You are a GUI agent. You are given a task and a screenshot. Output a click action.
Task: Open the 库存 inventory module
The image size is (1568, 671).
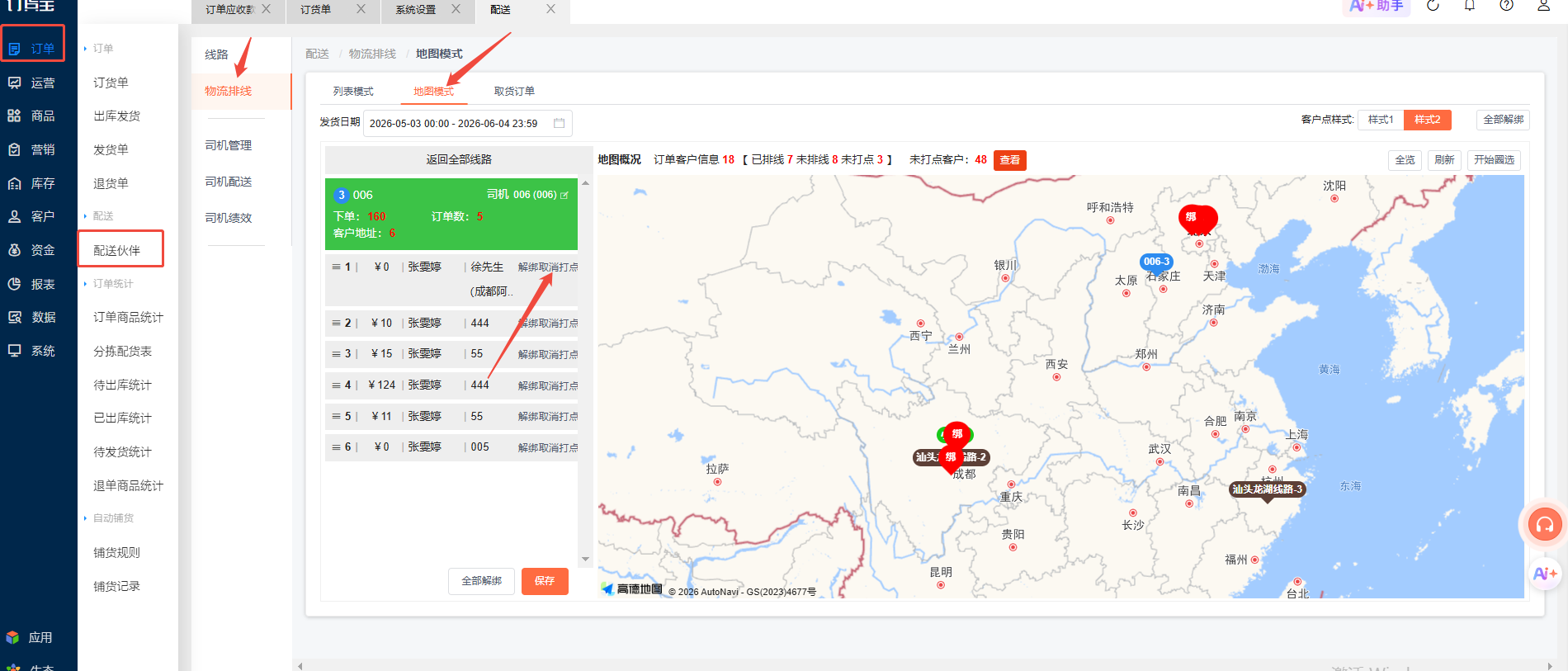pyautogui.click(x=31, y=183)
